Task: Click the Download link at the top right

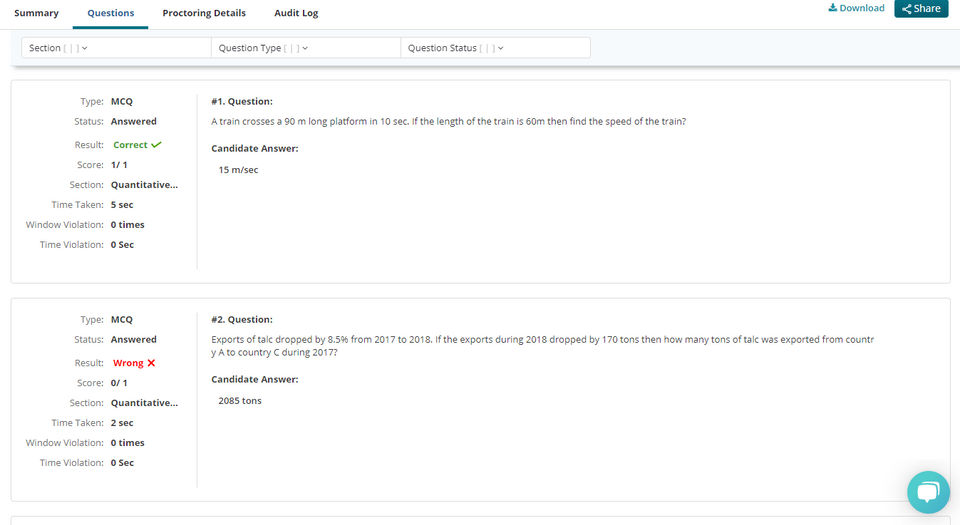Action: [857, 8]
